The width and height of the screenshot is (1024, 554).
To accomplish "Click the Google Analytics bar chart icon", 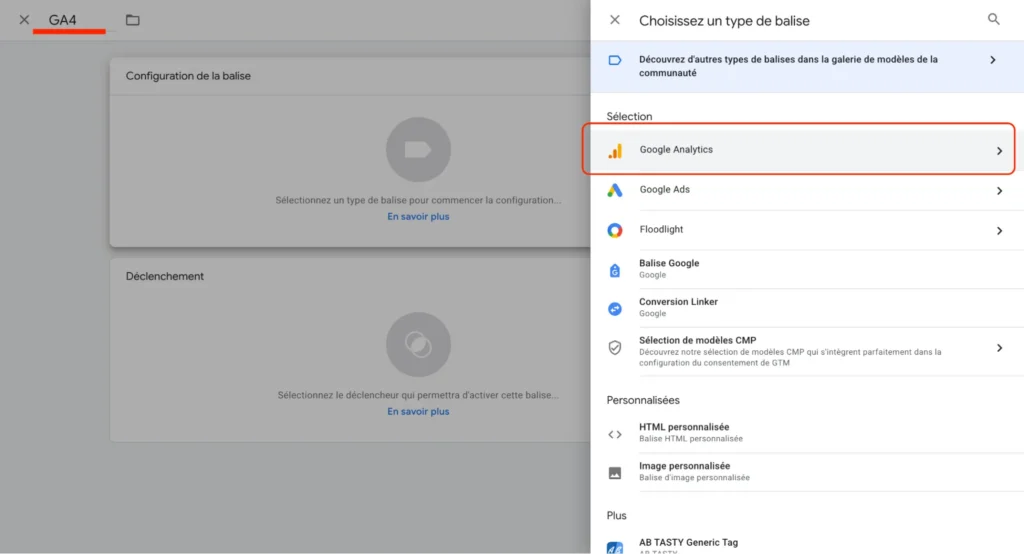I will coord(615,151).
